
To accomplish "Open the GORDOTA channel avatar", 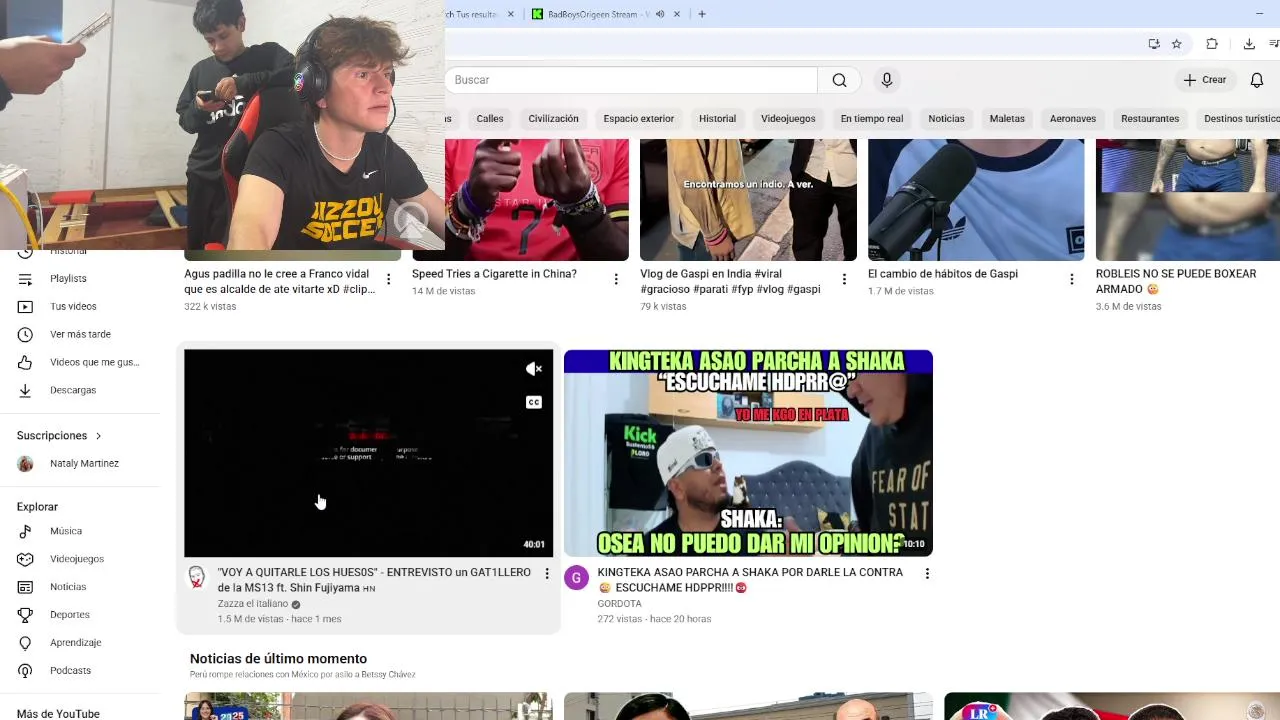I will pos(577,578).
